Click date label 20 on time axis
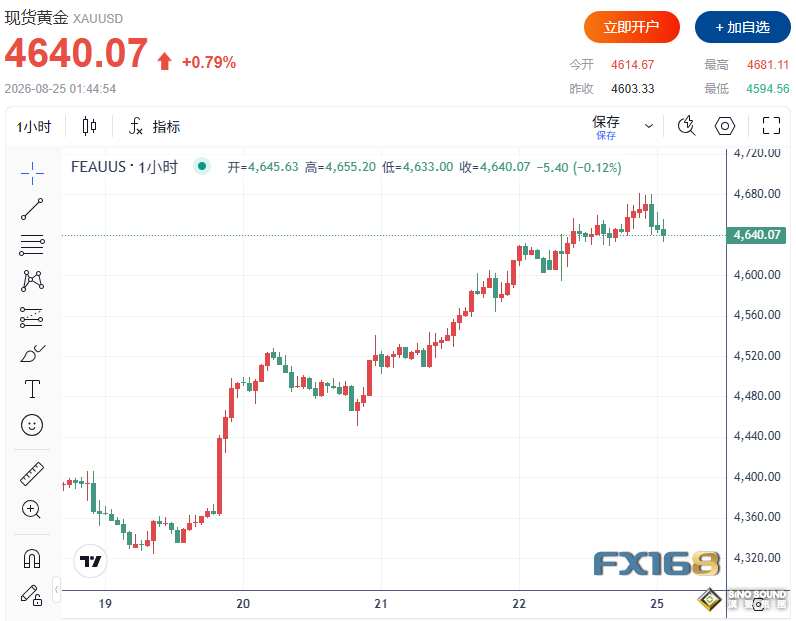 point(243,604)
